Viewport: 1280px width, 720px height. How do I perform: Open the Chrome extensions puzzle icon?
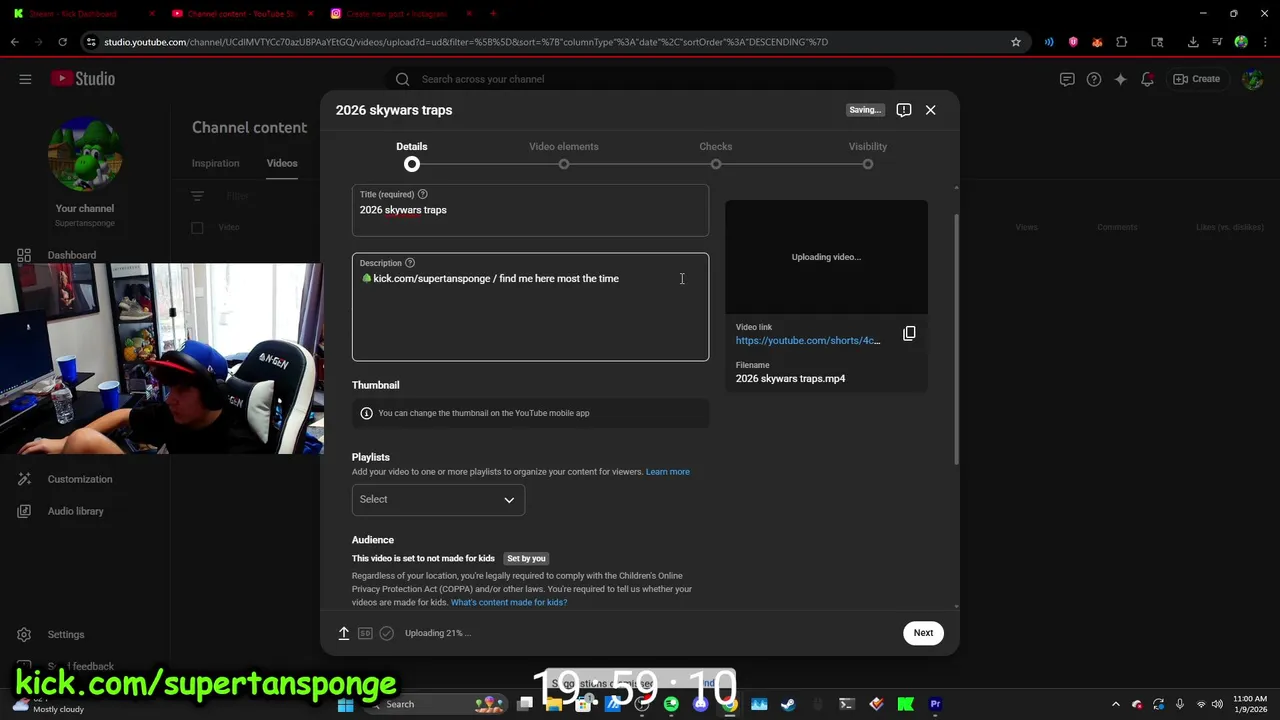1121,42
